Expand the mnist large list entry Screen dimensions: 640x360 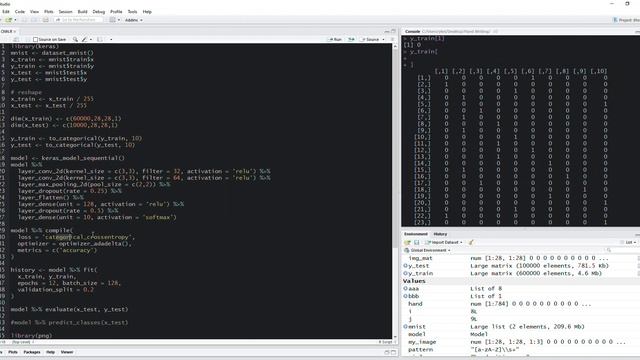pyautogui.click(x=405, y=327)
